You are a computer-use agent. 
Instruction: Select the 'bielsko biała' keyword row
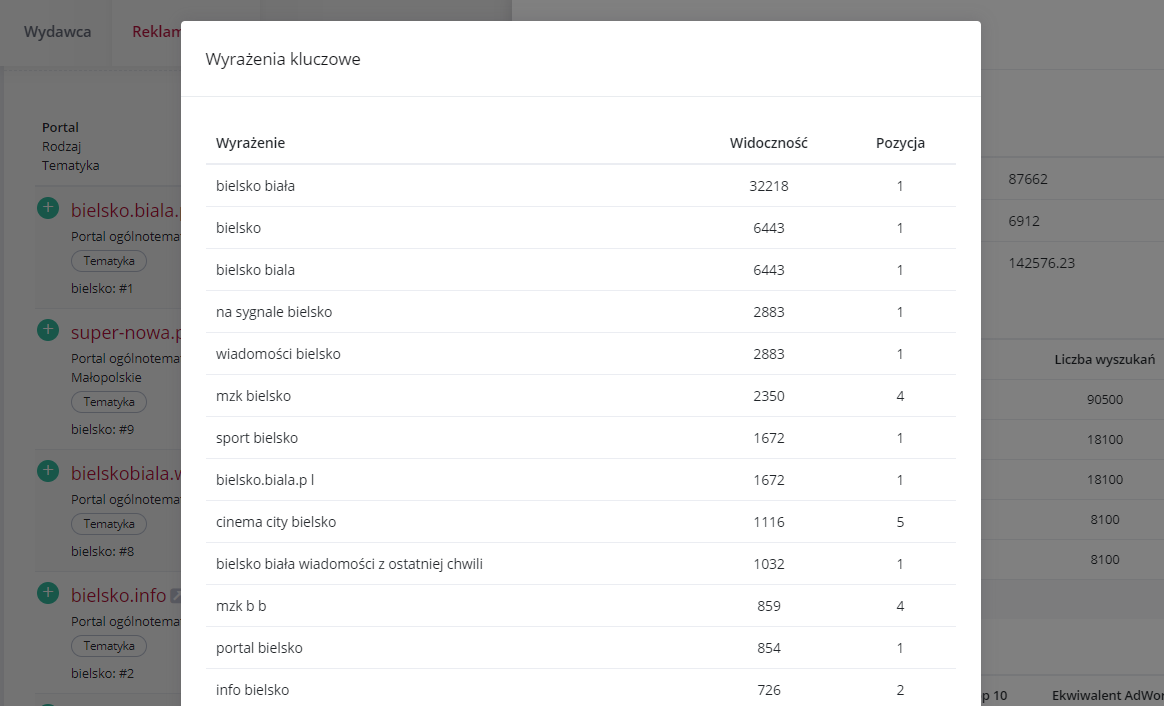coord(581,186)
